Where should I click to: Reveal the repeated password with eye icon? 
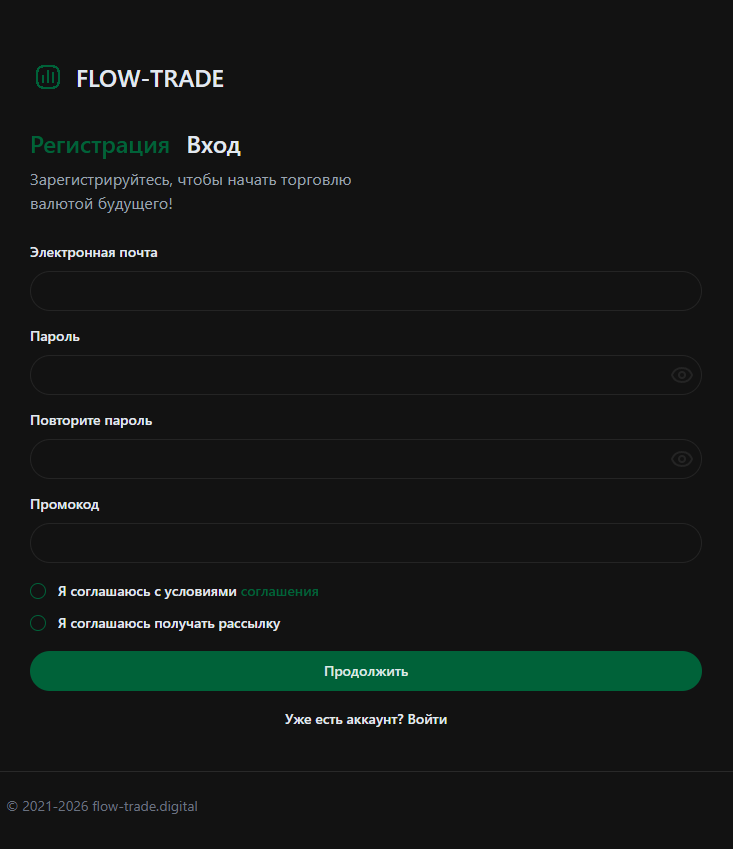tap(682, 459)
